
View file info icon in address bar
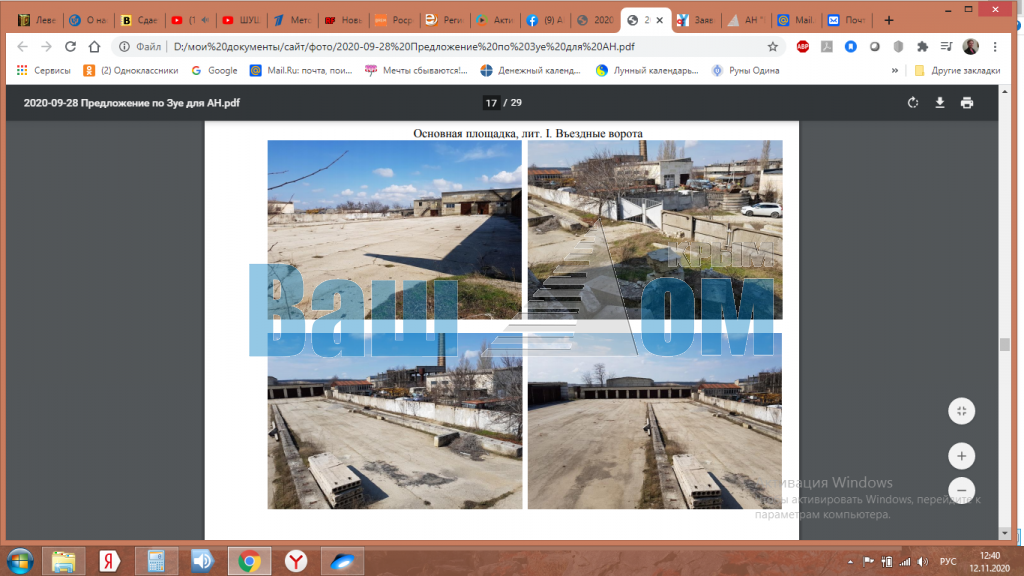[124, 46]
